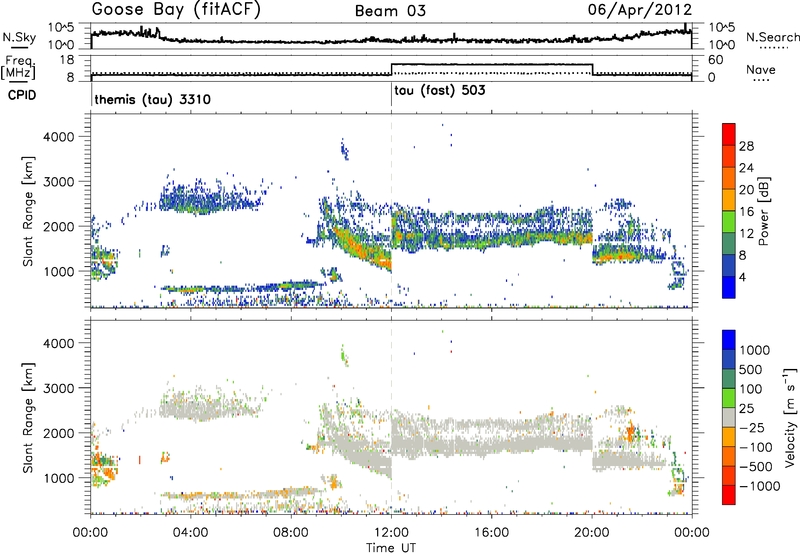800x554 pixels.
Task: Pick the orange power swatch between 20 and 24
Action: point(729,179)
